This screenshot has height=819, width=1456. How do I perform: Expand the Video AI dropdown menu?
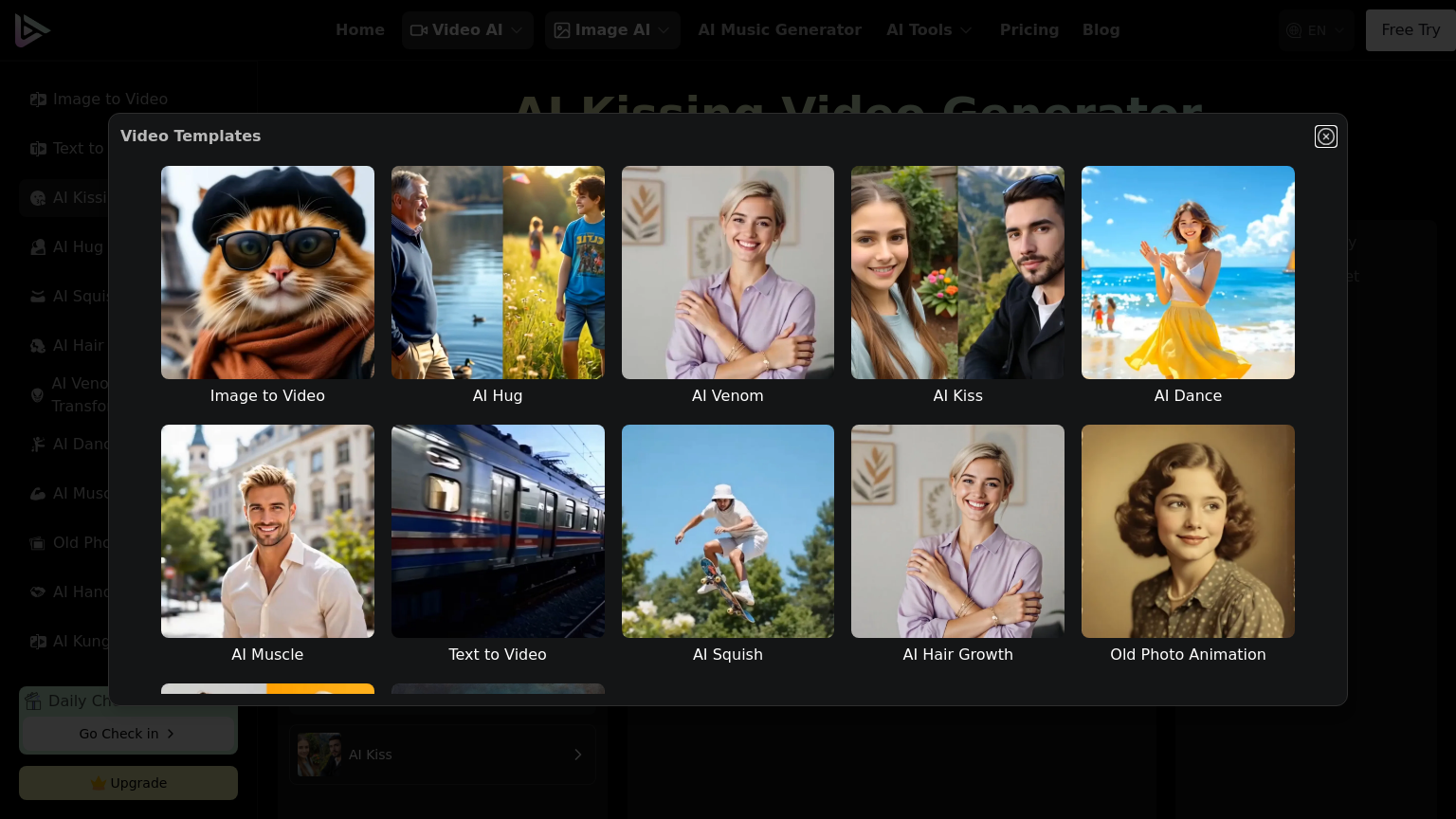467,30
